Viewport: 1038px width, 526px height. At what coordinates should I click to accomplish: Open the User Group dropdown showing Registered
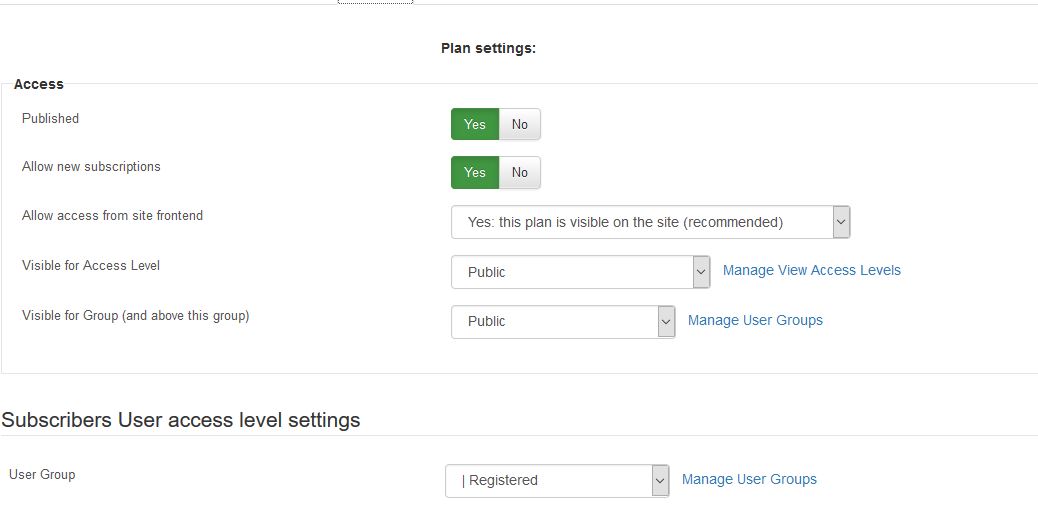tap(557, 480)
